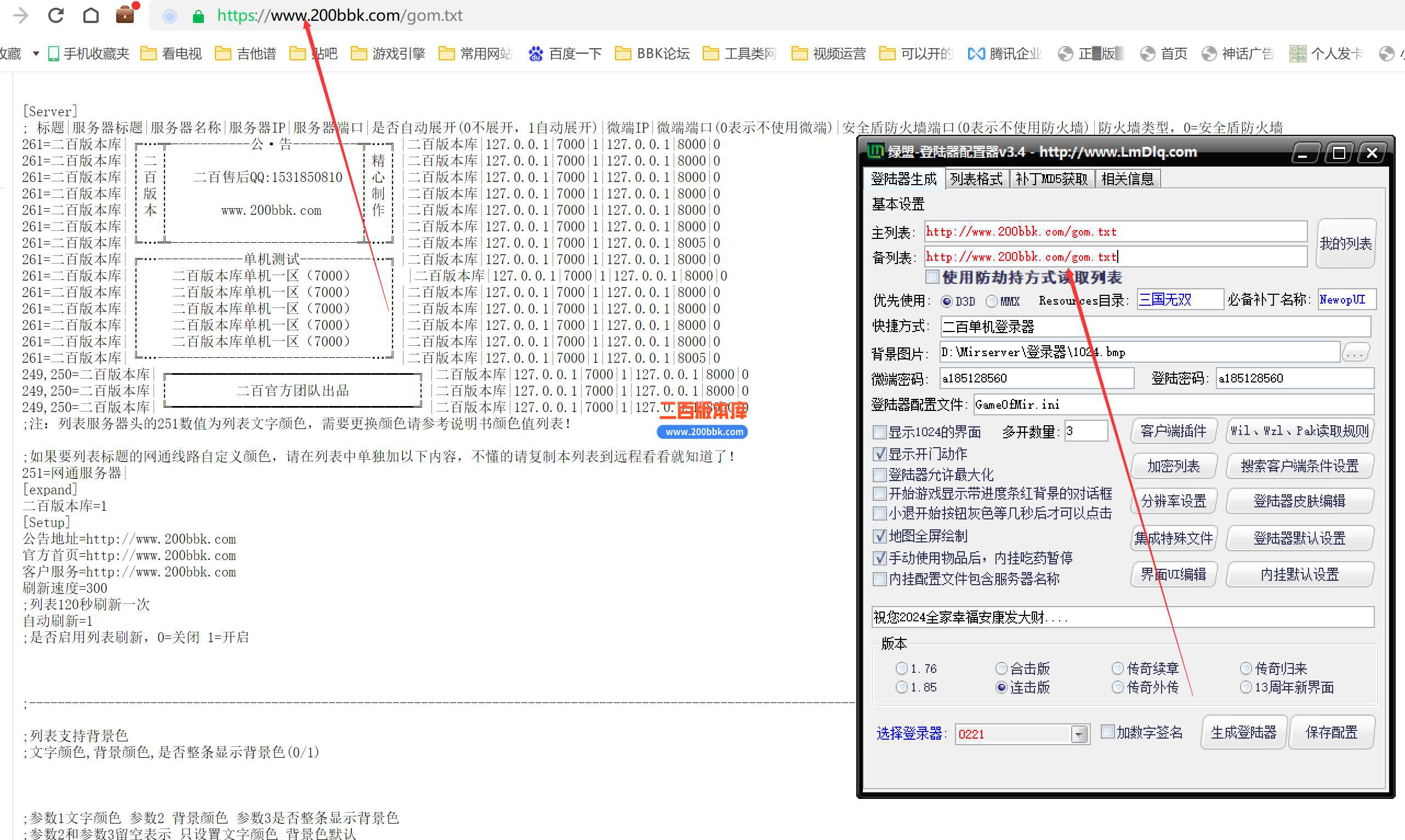Browse for background image with ... button
The width and height of the screenshot is (1405, 840).
point(1355,353)
